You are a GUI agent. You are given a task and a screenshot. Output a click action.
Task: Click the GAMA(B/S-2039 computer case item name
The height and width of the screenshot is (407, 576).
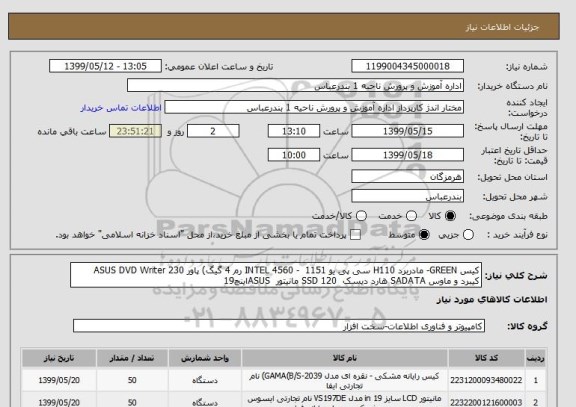[x=345, y=381]
